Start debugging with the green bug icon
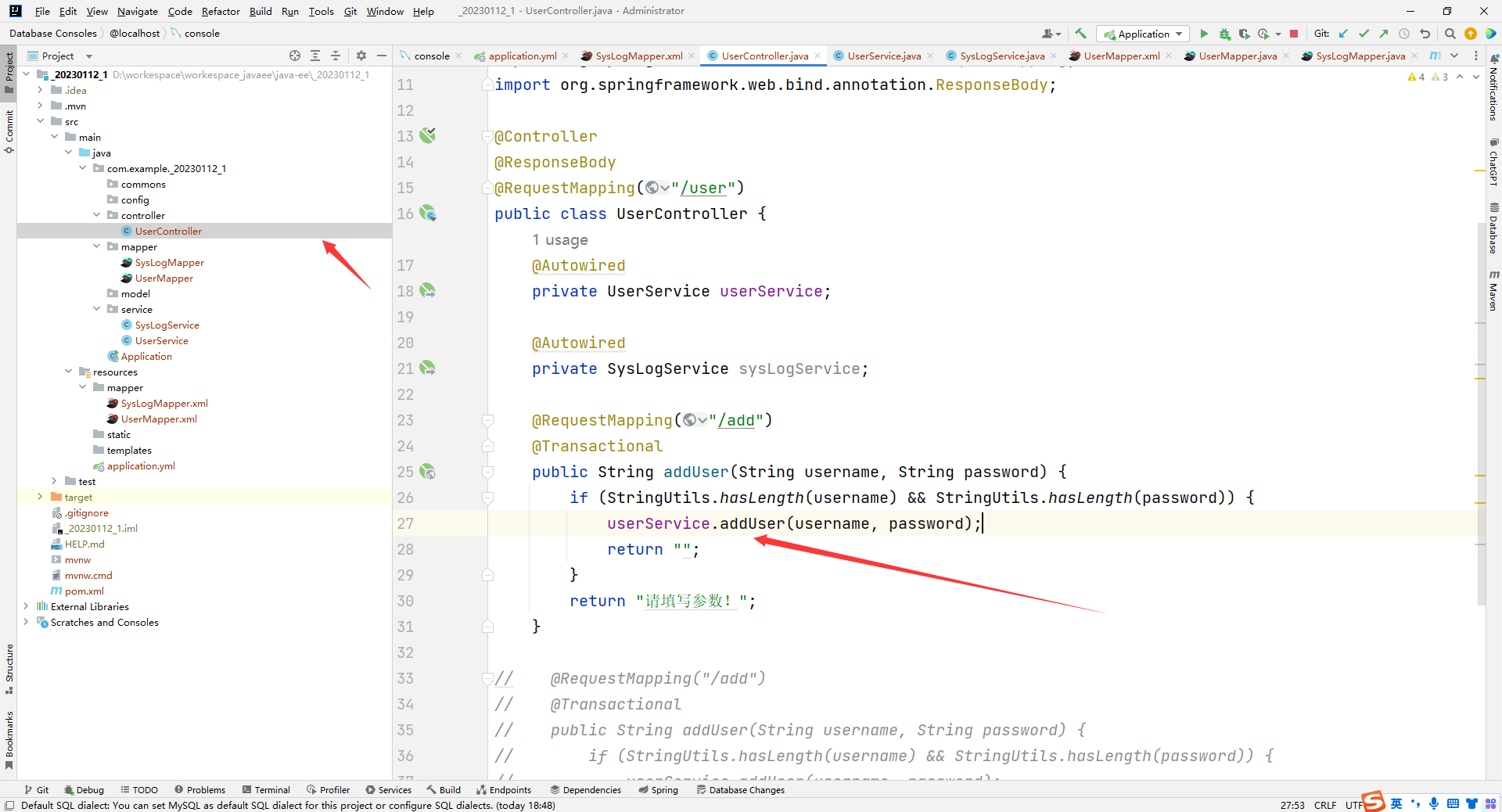Viewport: 1502px width, 812px height. (1224, 34)
